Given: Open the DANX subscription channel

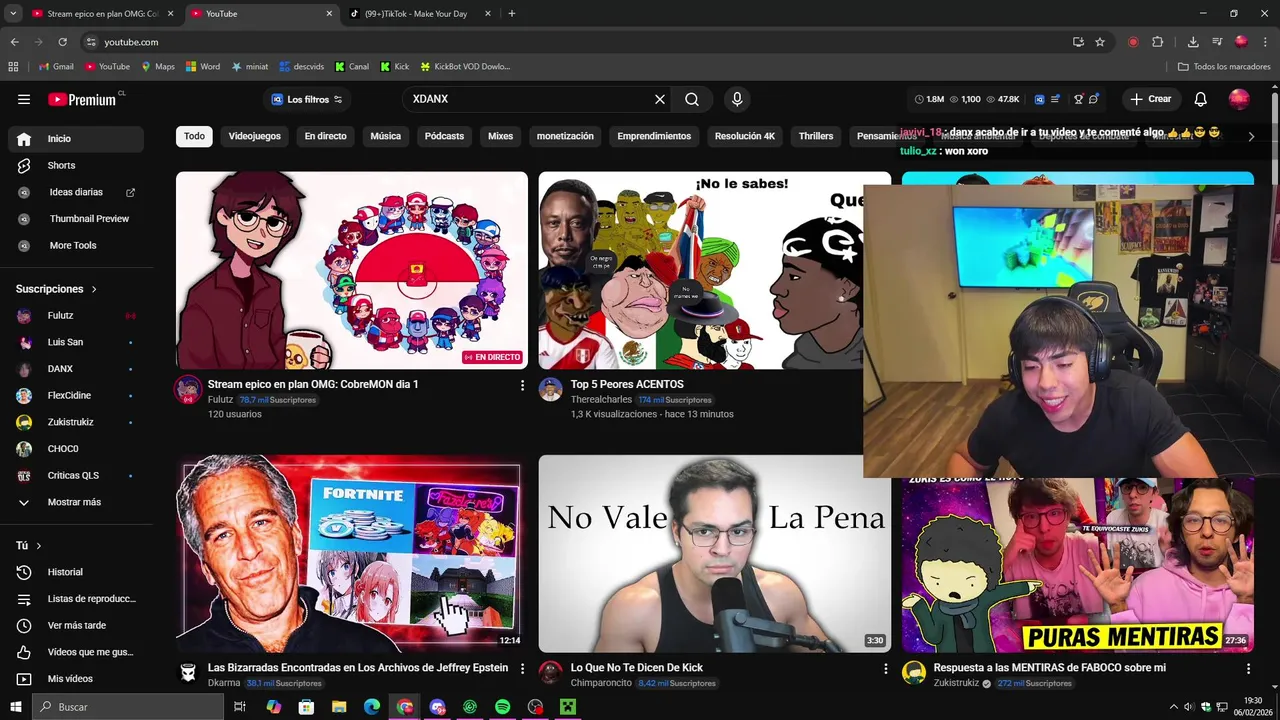Looking at the screenshot, I should pyautogui.click(x=75, y=369).
